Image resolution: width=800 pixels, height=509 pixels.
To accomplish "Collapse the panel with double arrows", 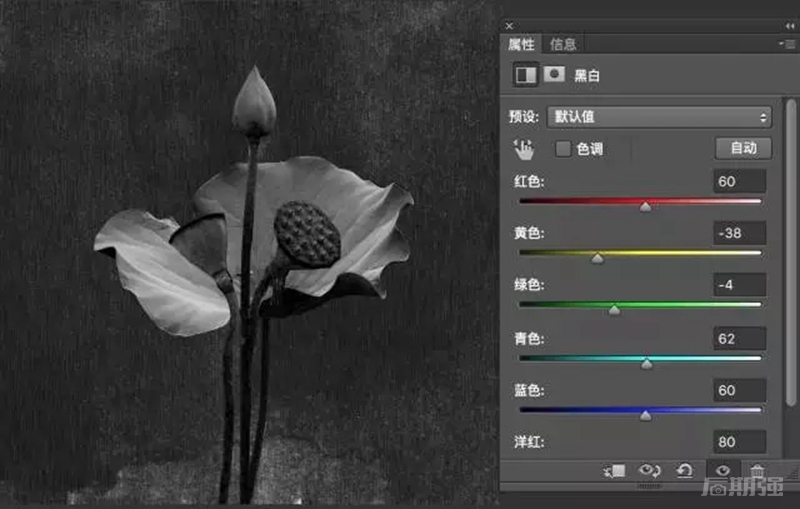I will (790, 26).
